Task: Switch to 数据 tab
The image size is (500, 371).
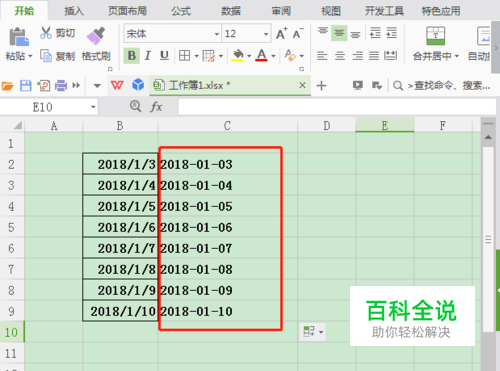Action: point(231,11)
